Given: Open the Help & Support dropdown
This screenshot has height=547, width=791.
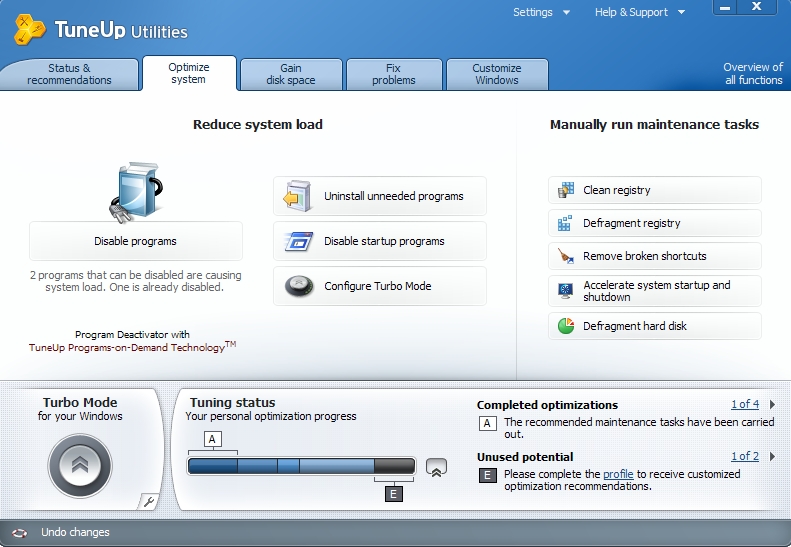Looking at the screenshot, I should (x=640, y=12).
